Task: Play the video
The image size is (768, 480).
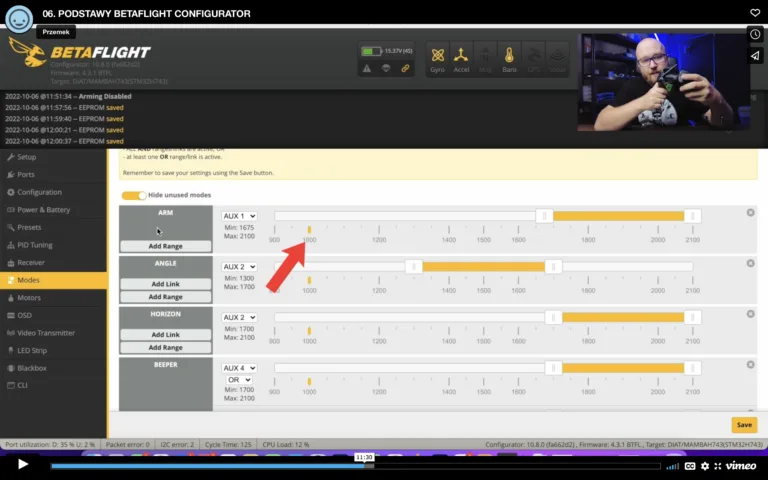Action: pos(23,464)
